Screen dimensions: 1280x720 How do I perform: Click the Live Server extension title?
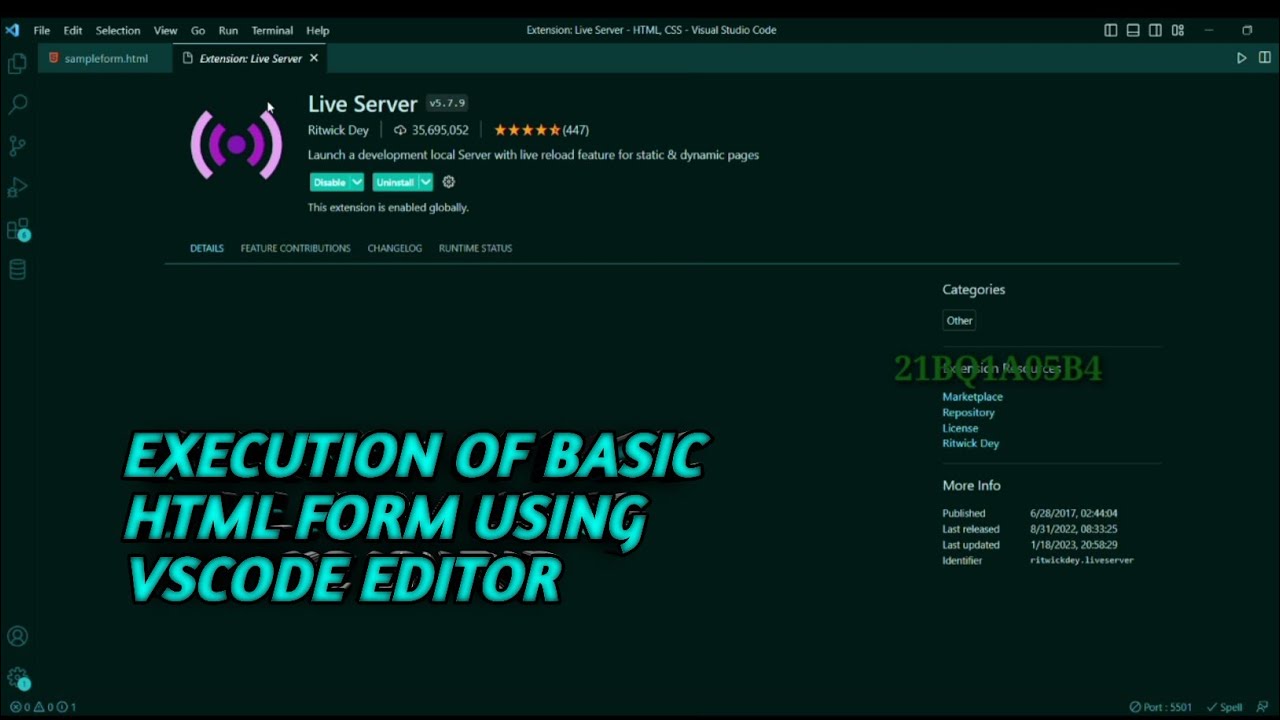point(362,104)
